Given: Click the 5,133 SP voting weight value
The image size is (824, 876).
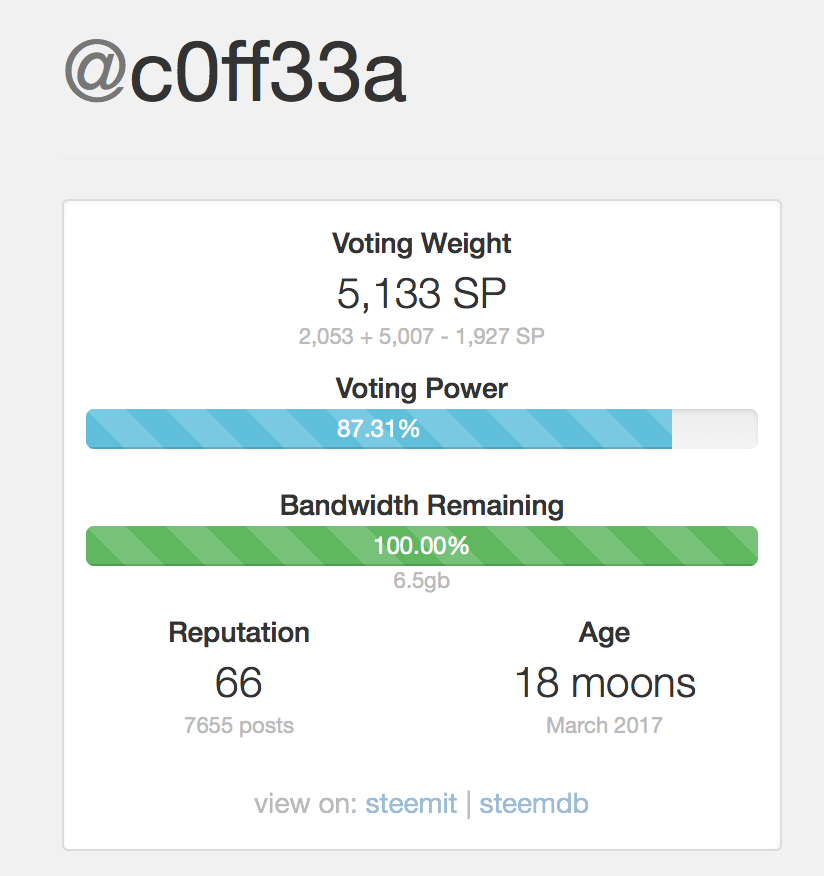Looking at the screenshot, I should 421,293.
